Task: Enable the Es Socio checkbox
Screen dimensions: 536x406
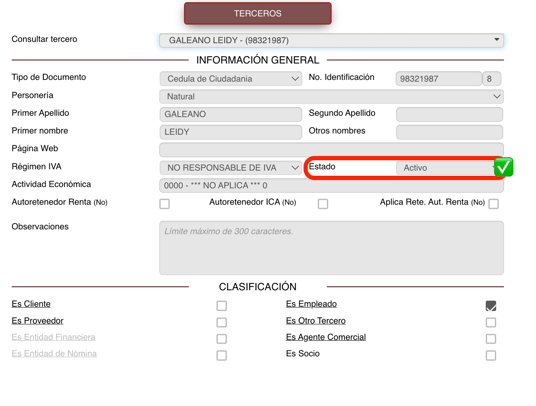Action: click(x=491, y=355)
